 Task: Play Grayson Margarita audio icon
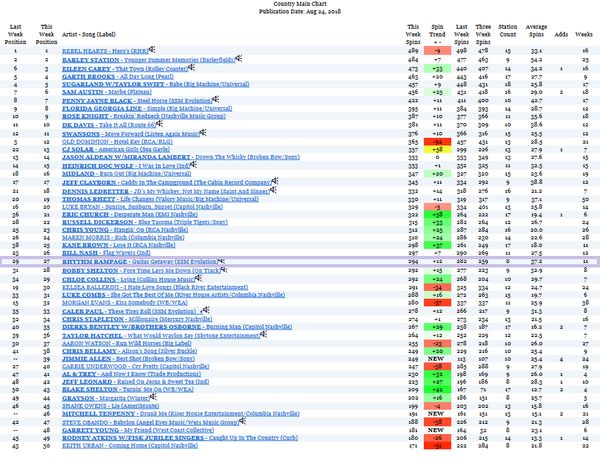[x=153, y=397]
